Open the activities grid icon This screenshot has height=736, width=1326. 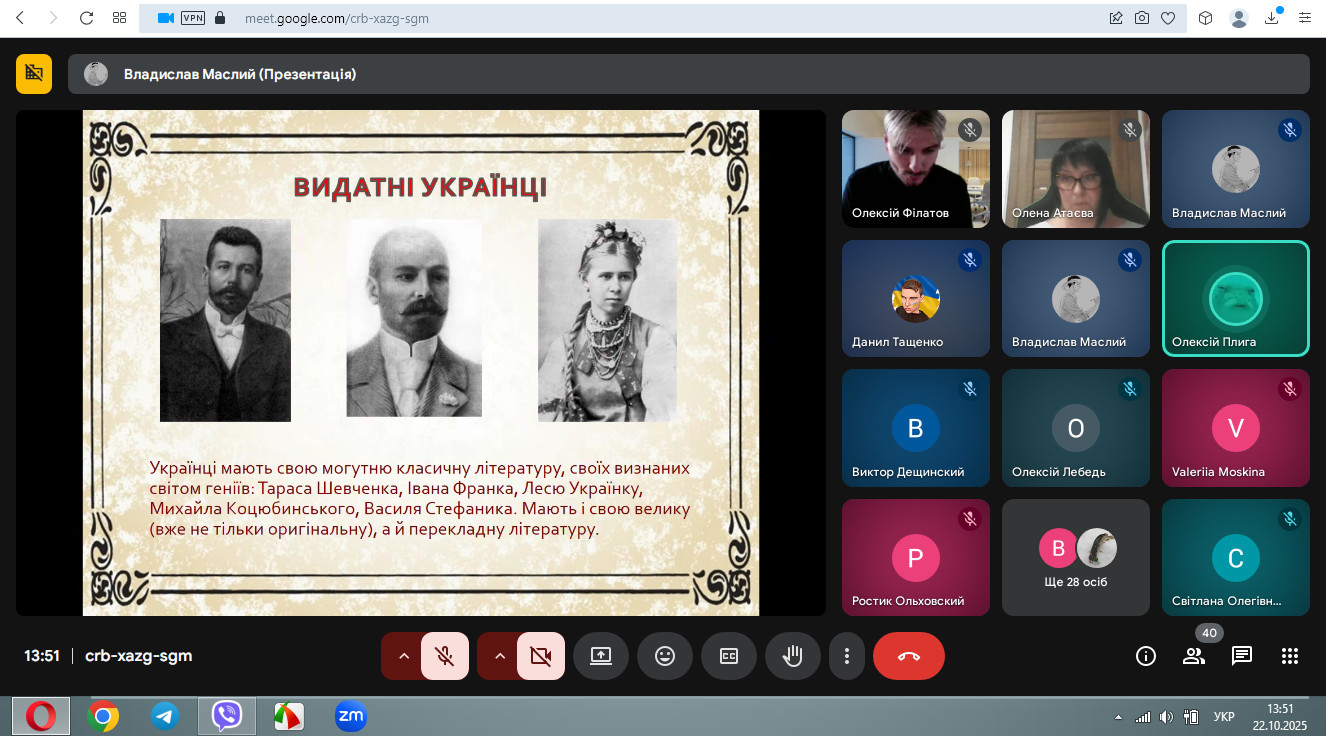(x=1290, y=656)
